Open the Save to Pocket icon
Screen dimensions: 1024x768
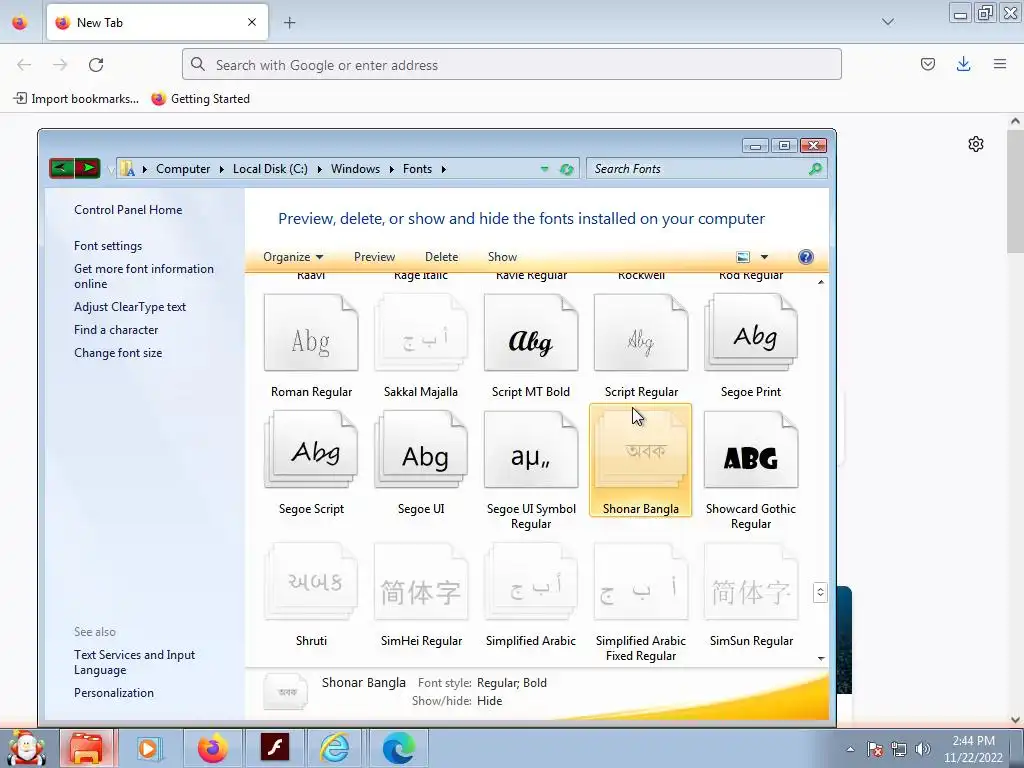click(927, 64)
